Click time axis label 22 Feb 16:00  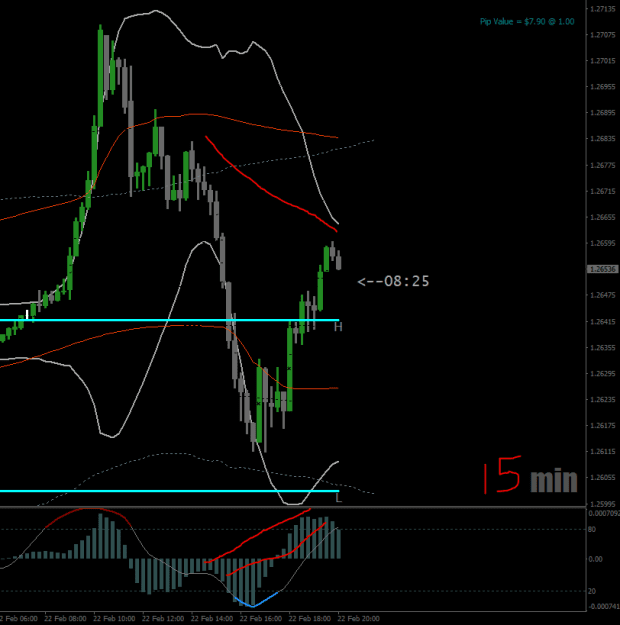260,619
